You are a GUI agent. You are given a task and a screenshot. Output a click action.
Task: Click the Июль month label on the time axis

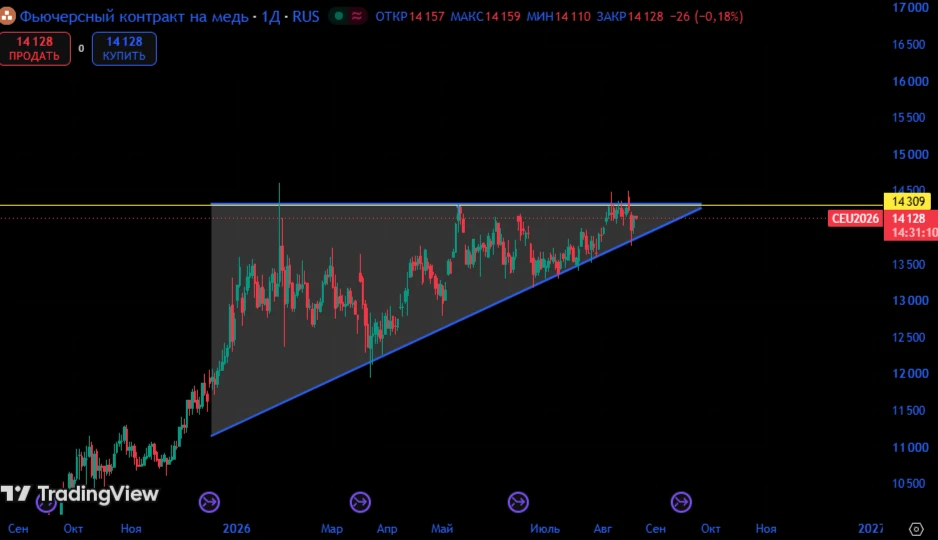545,529
